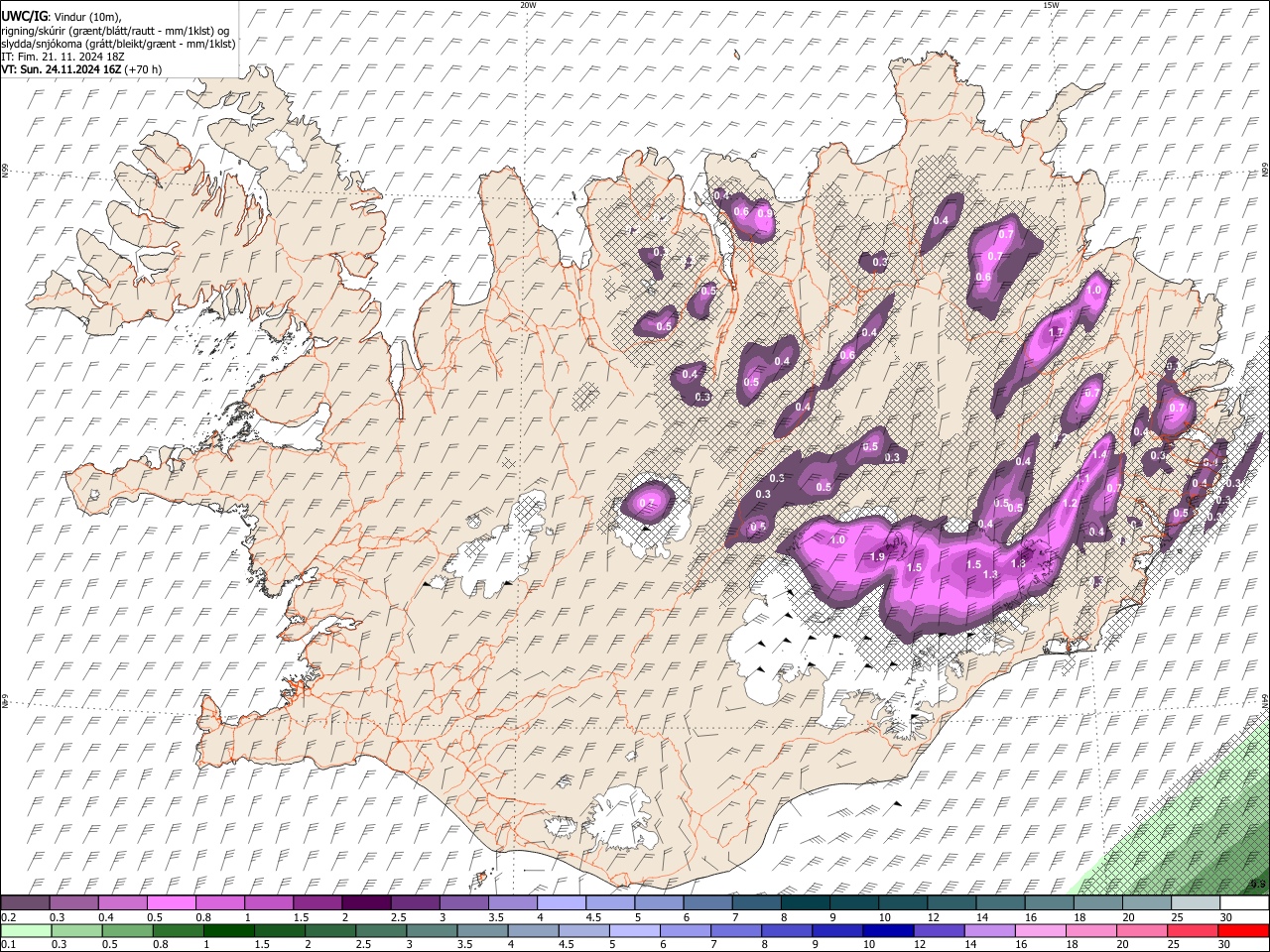Click the "15W" longitude label

coord(1051,5)
